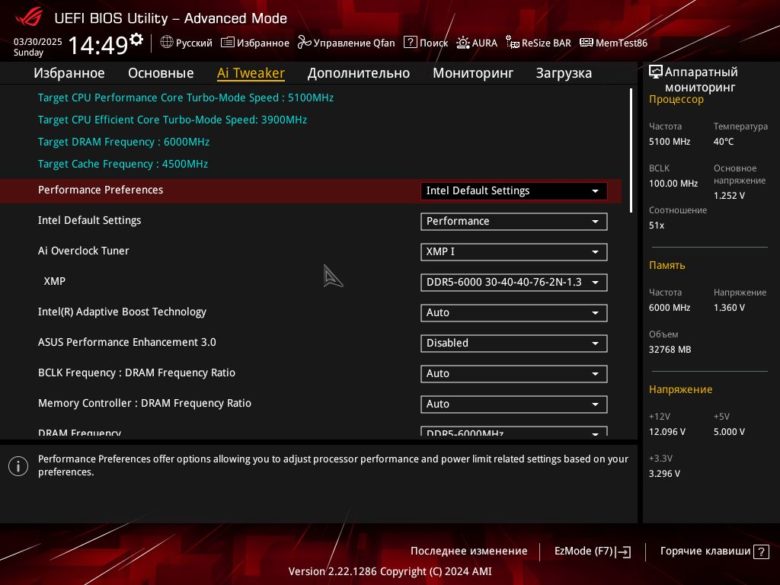
Task: Select the Ai Overclock Tuner label
Action: [83, 251]
